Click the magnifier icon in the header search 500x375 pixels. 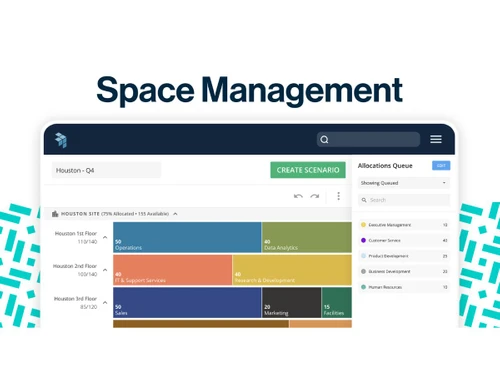324,139
